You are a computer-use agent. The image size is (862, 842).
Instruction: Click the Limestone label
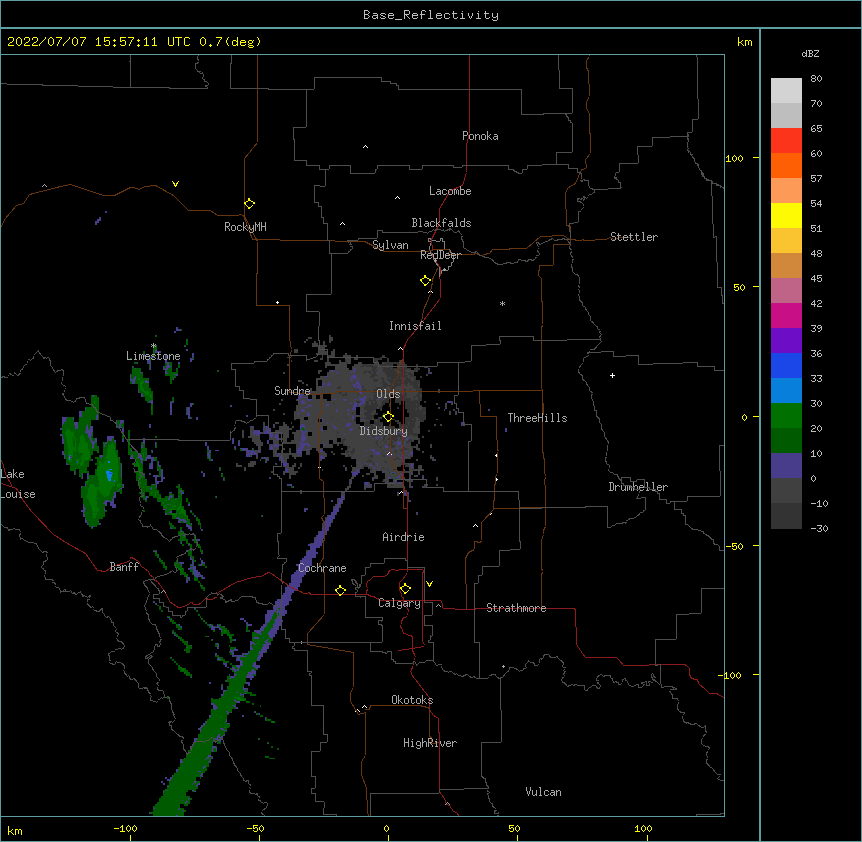tap(153, 356)
